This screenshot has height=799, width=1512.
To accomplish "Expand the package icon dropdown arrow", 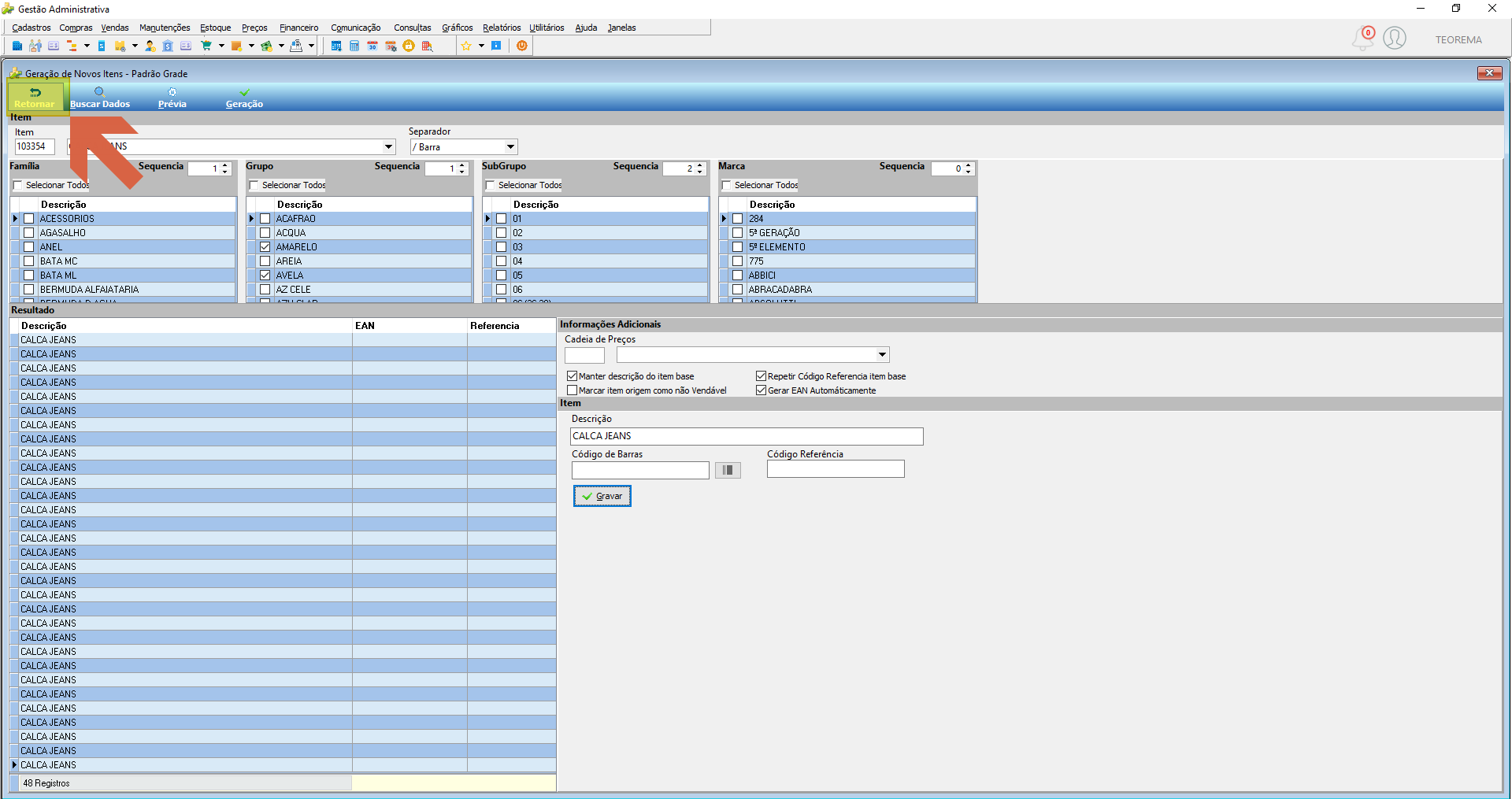I will pos(135,46).
